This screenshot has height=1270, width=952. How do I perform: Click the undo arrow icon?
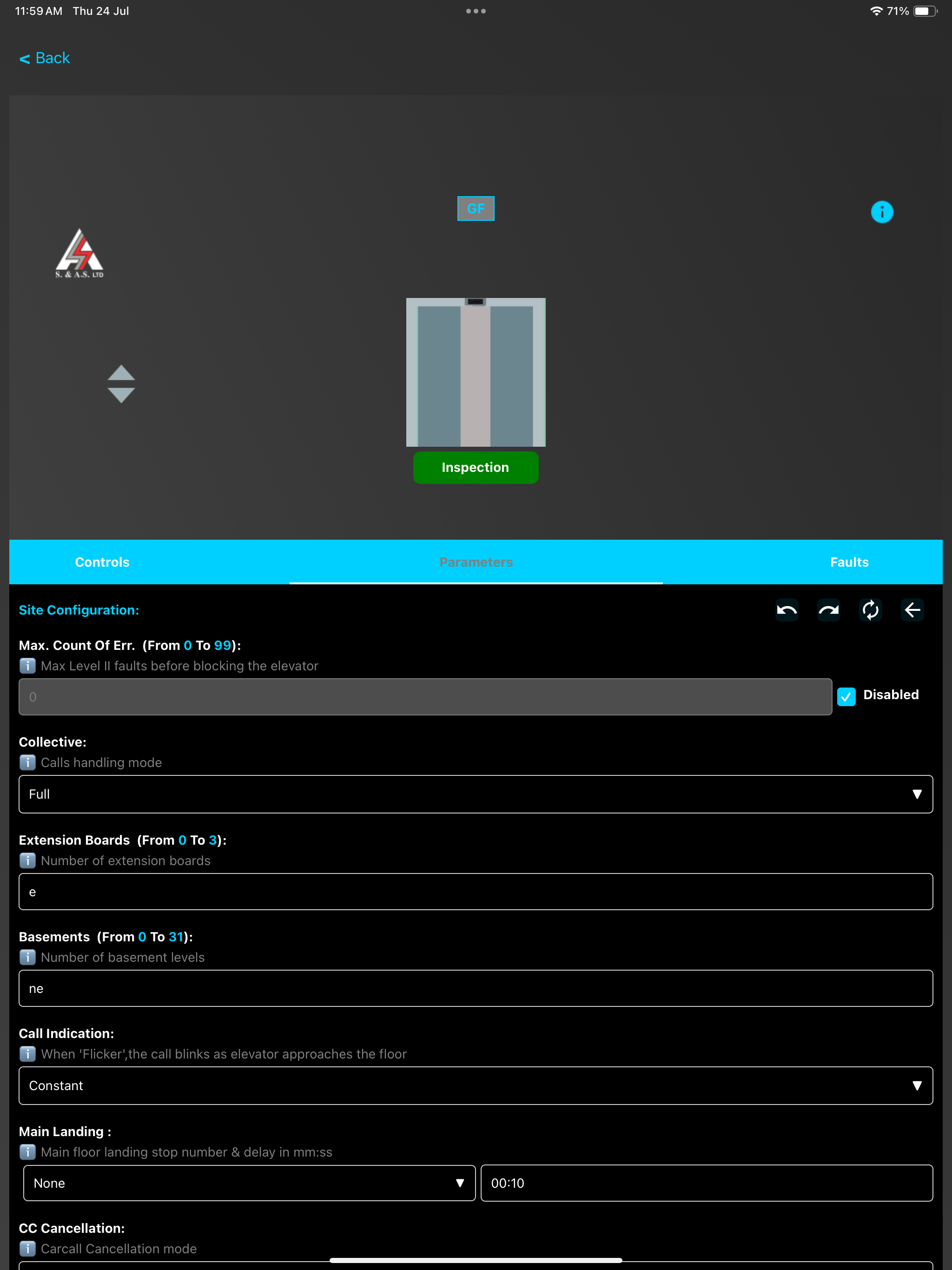click(x=787, y=610)
